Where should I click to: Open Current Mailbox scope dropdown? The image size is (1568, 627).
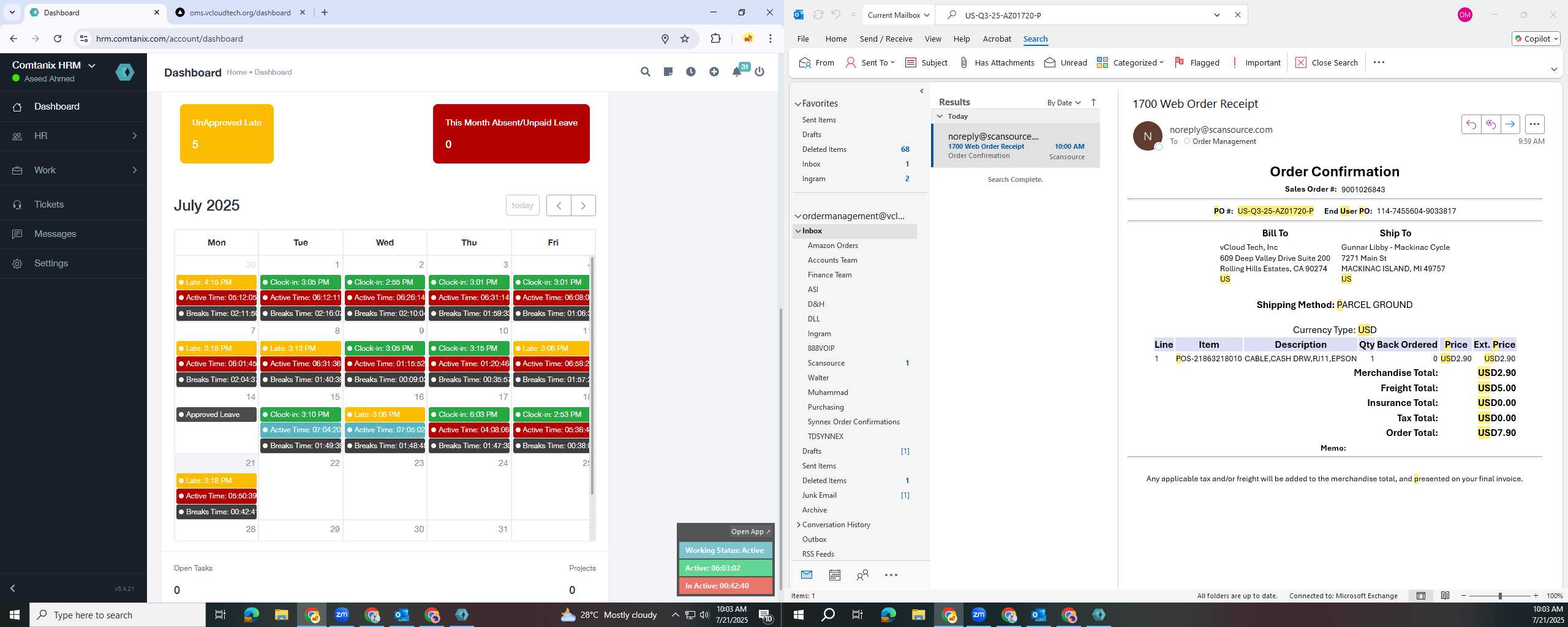899,15
